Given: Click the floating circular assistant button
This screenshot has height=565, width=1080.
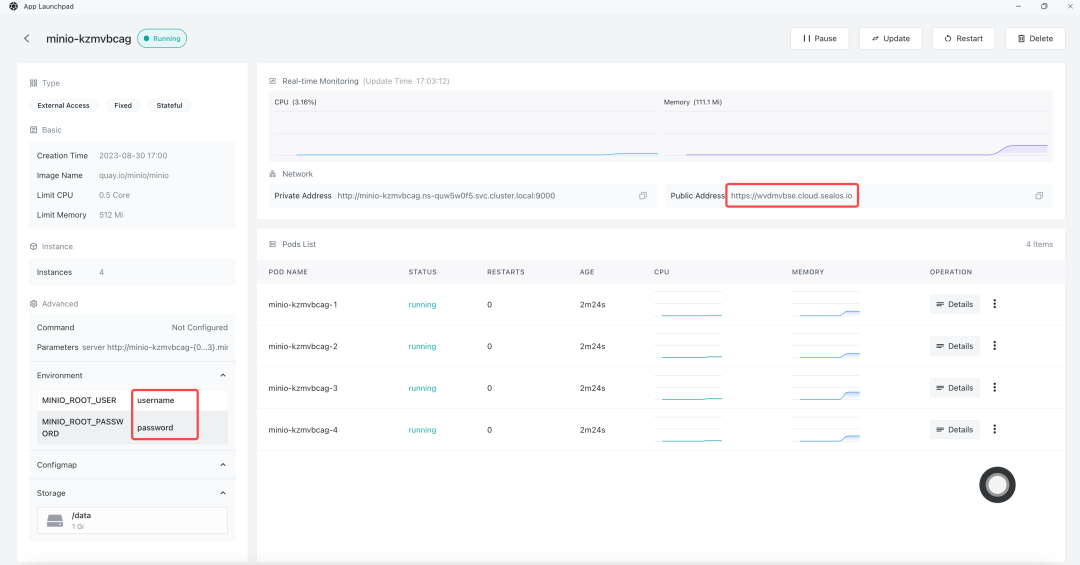Looking at the screenshot, I should [x=997, y=485].
